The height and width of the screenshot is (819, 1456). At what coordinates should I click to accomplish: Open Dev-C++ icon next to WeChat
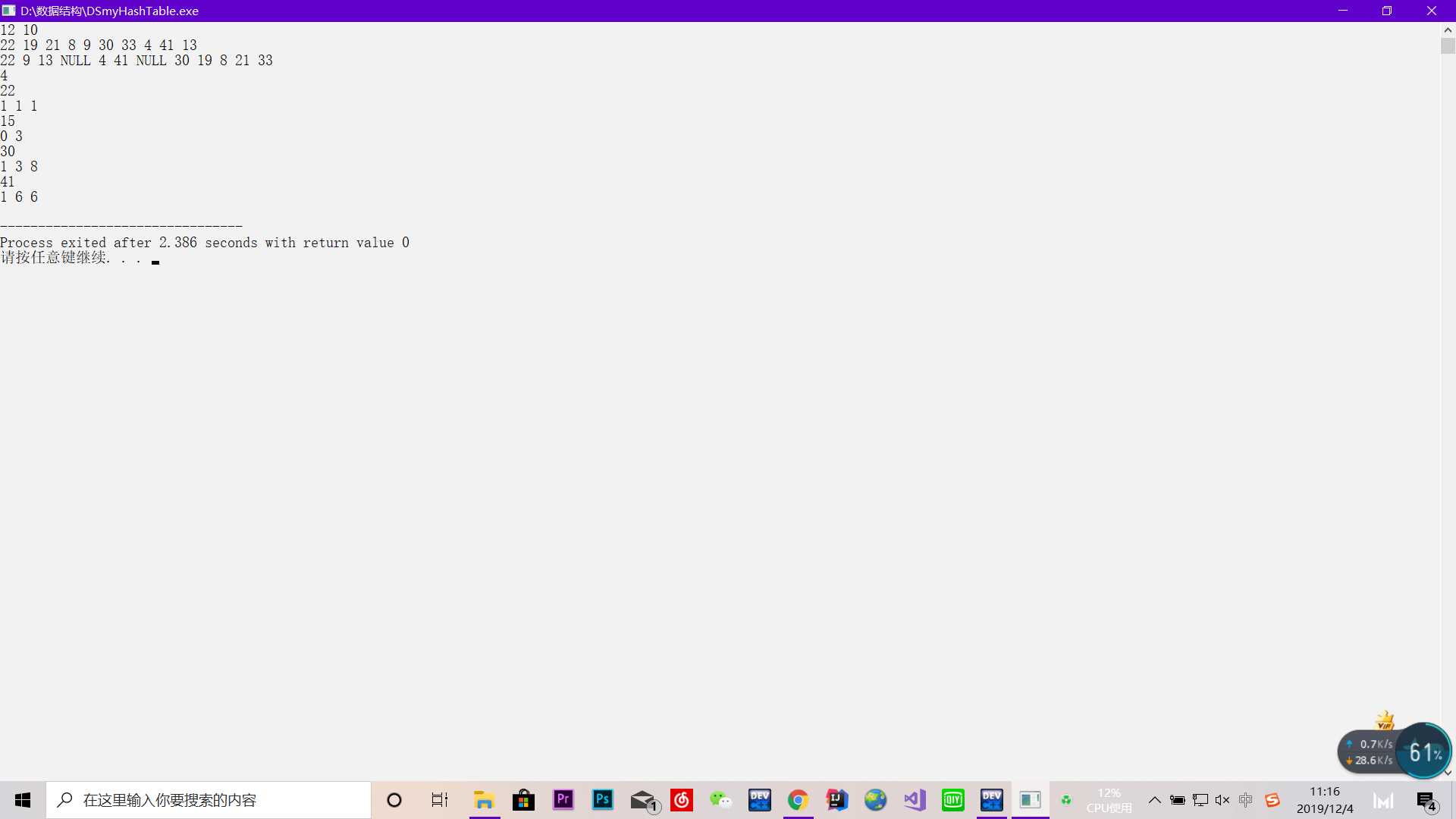click(x=760, y=800)
